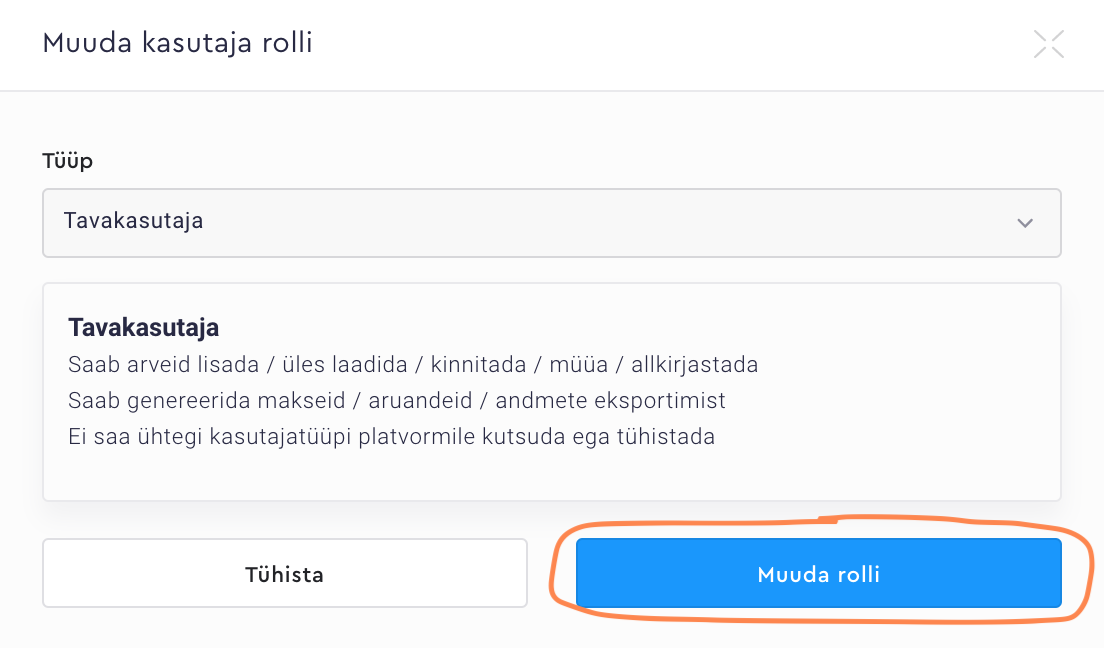
Task: Click the line starting Saab genereerida makseid
Action: pyautogui.click(x=396, y=400)
